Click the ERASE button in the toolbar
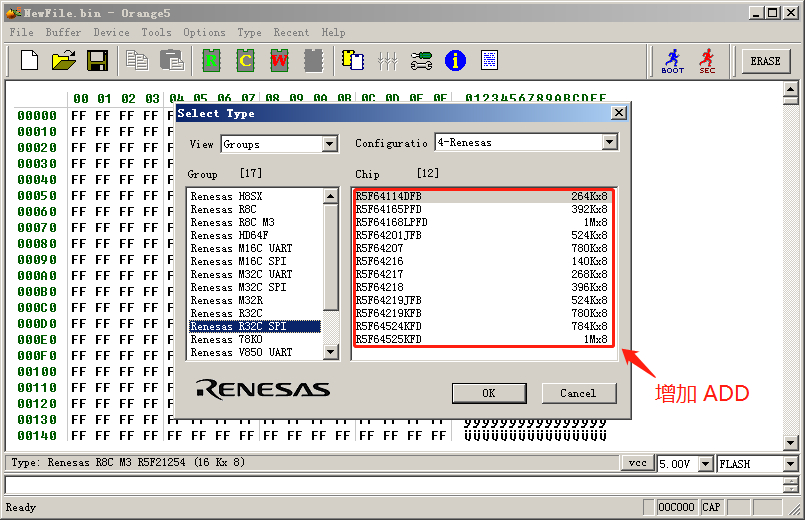Screen dimensions: 805x520 pos(765,61)
